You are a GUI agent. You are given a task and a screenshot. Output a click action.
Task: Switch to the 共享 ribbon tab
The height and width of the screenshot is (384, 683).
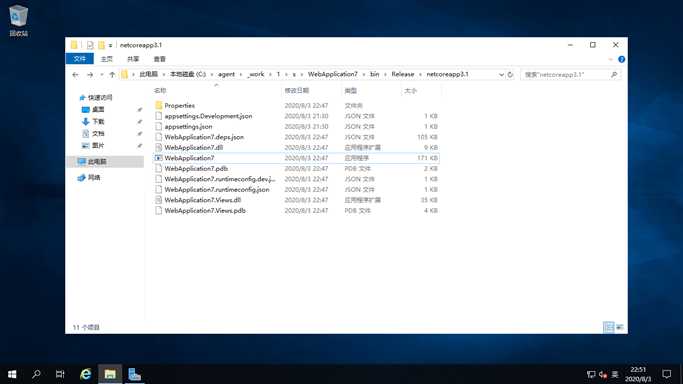pyautogui.click(x=133, y=59)
